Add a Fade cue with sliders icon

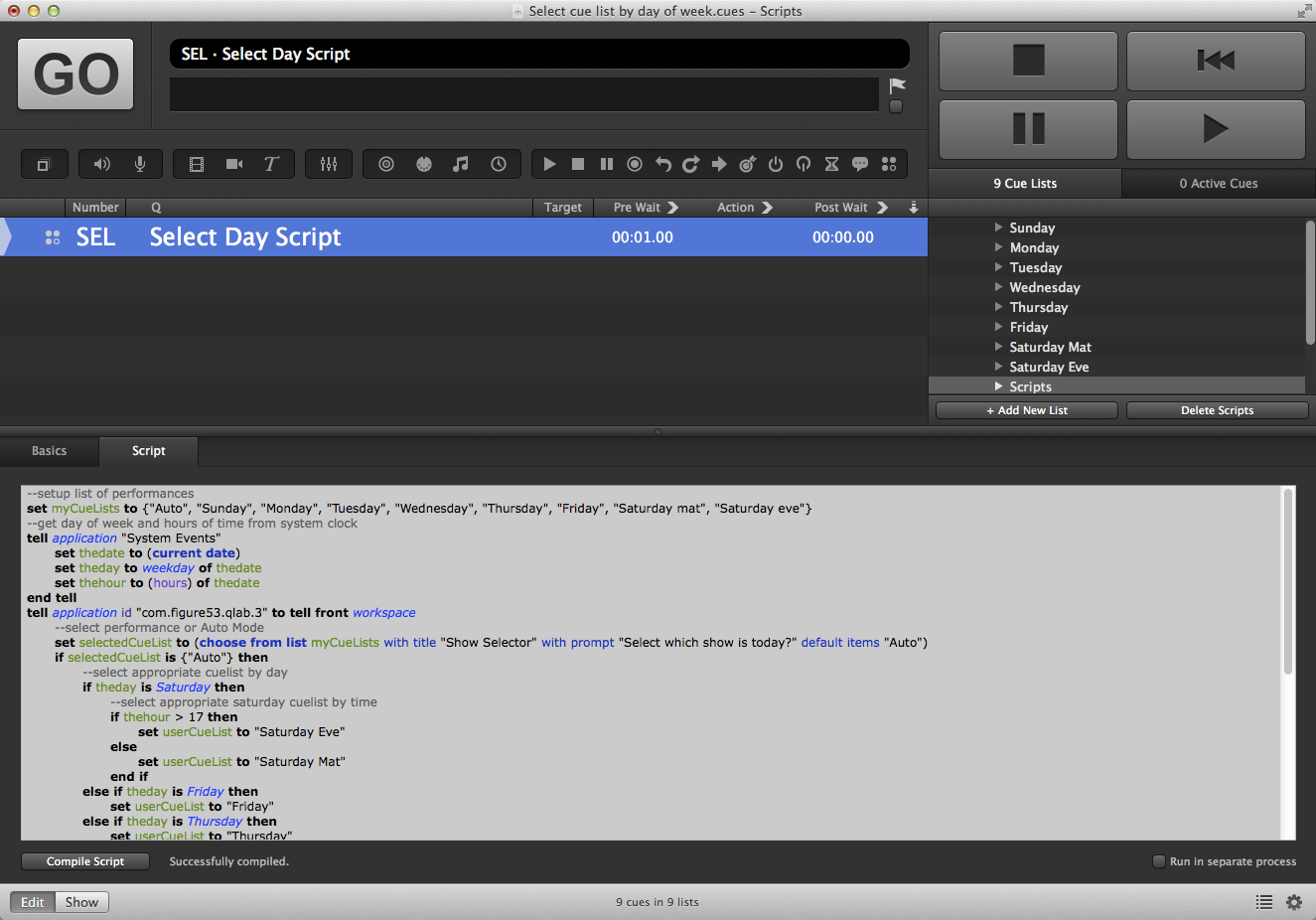pyautogui.click(x=329, y=164)
